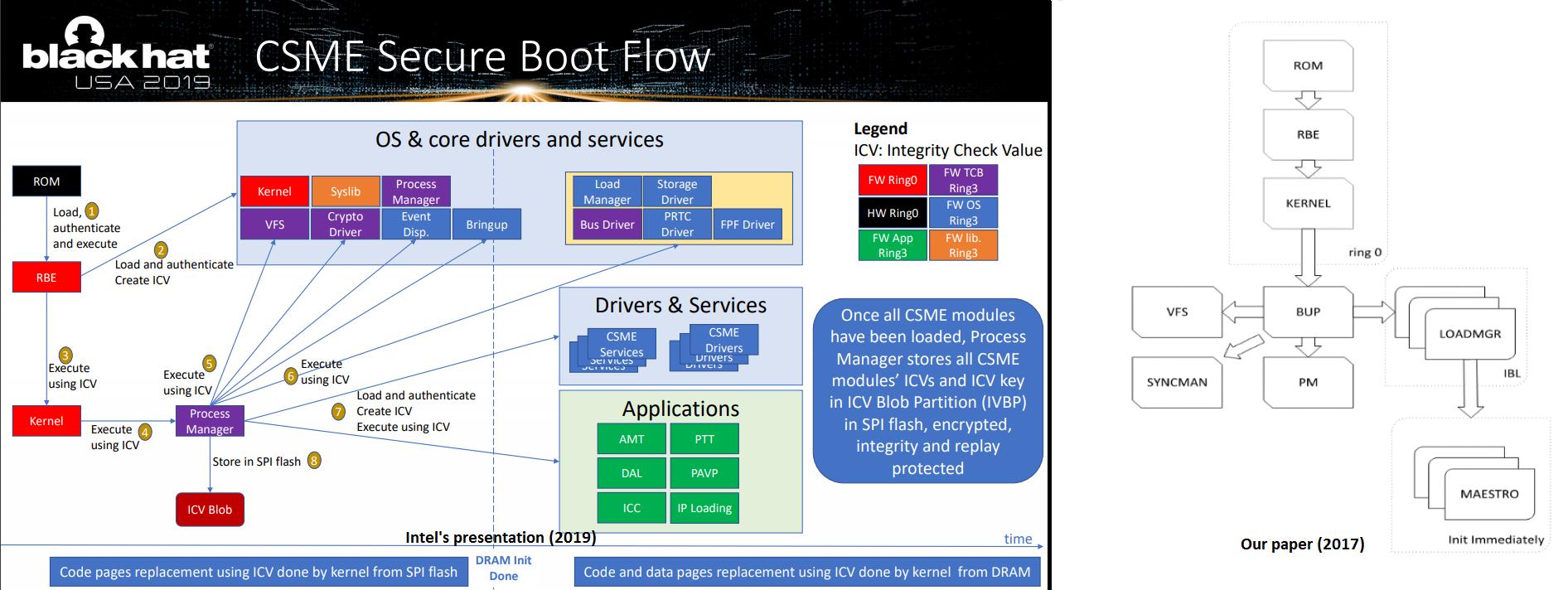This screenshot has width=1568, height=590.
Task: Select the SYNCMAN block
Action: 1177,382
